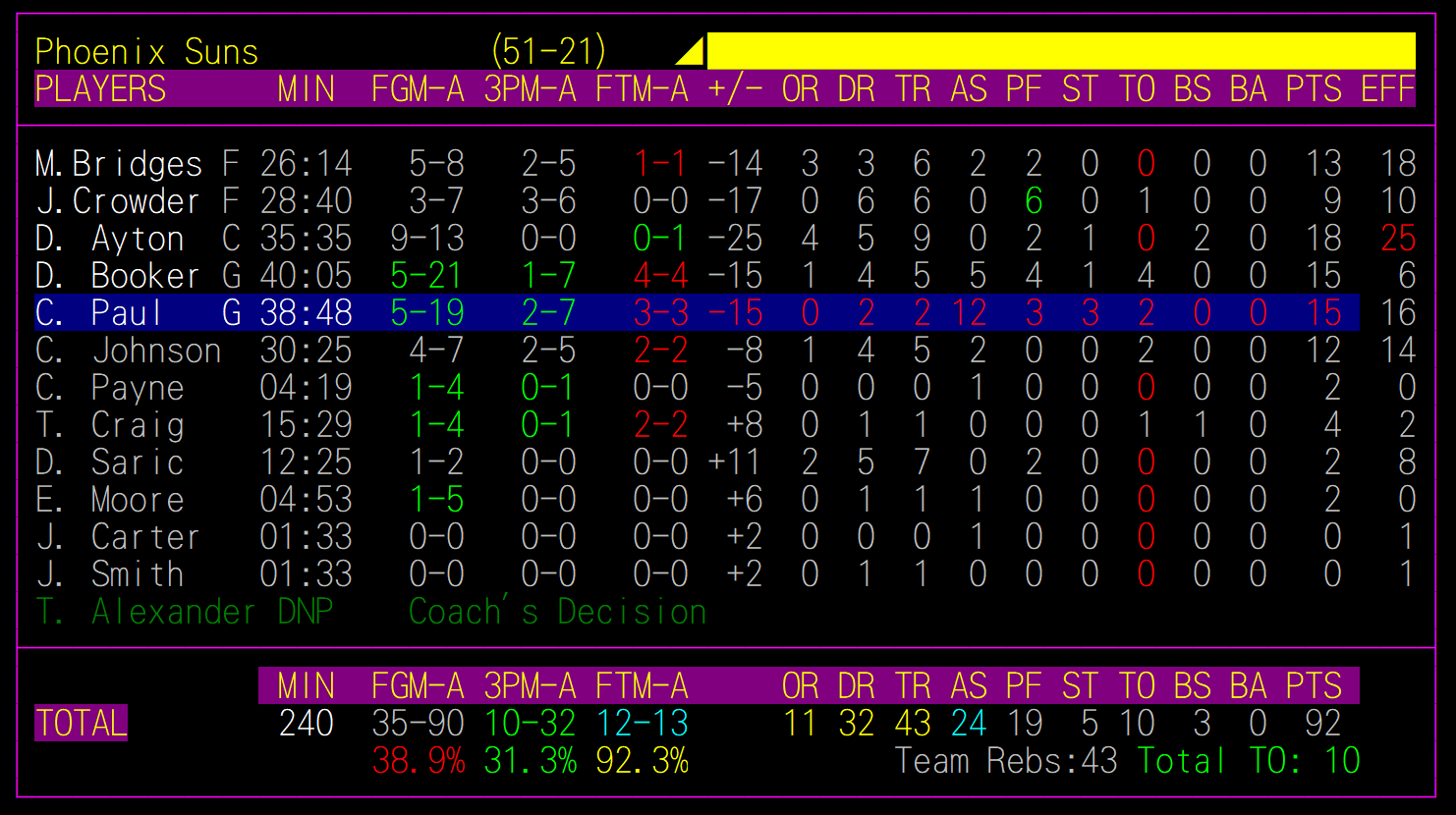Click Crowder's 3-6 three-pointers value

(548, 201)
